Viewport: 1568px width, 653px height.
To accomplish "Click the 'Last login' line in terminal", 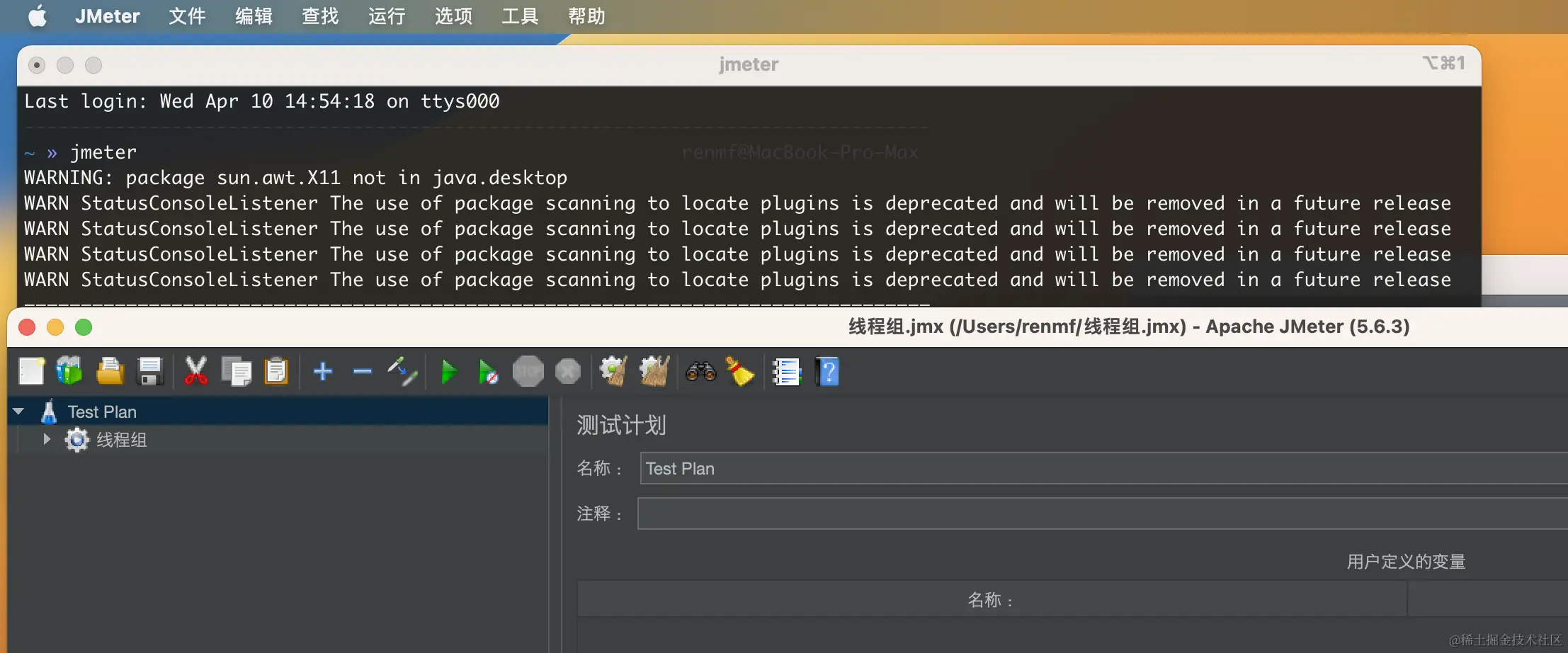I will click(x=262, y=101).
